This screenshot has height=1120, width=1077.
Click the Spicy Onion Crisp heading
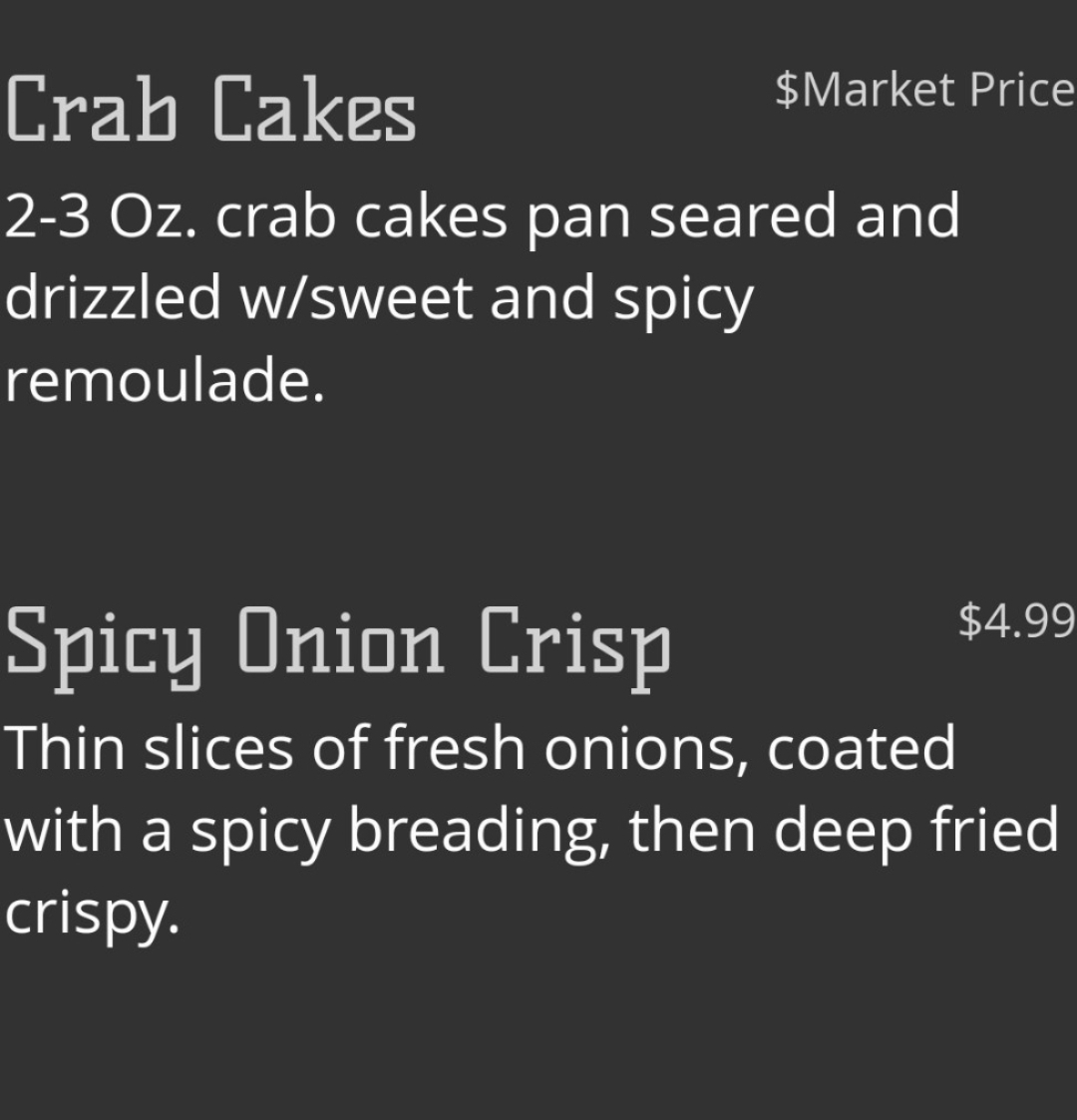(338, 641)
